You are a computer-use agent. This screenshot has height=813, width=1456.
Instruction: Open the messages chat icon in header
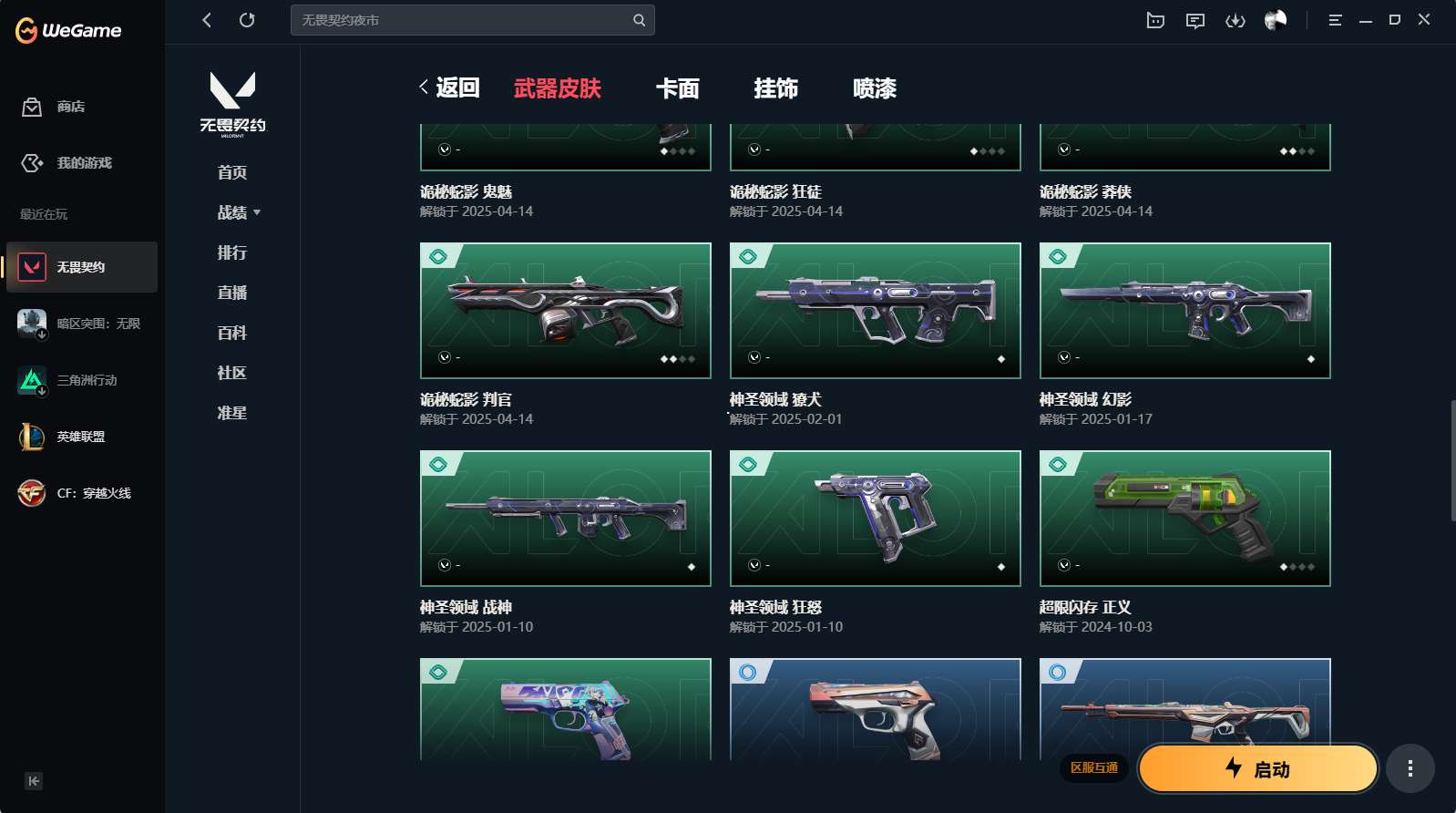(x=1195, y=20)
